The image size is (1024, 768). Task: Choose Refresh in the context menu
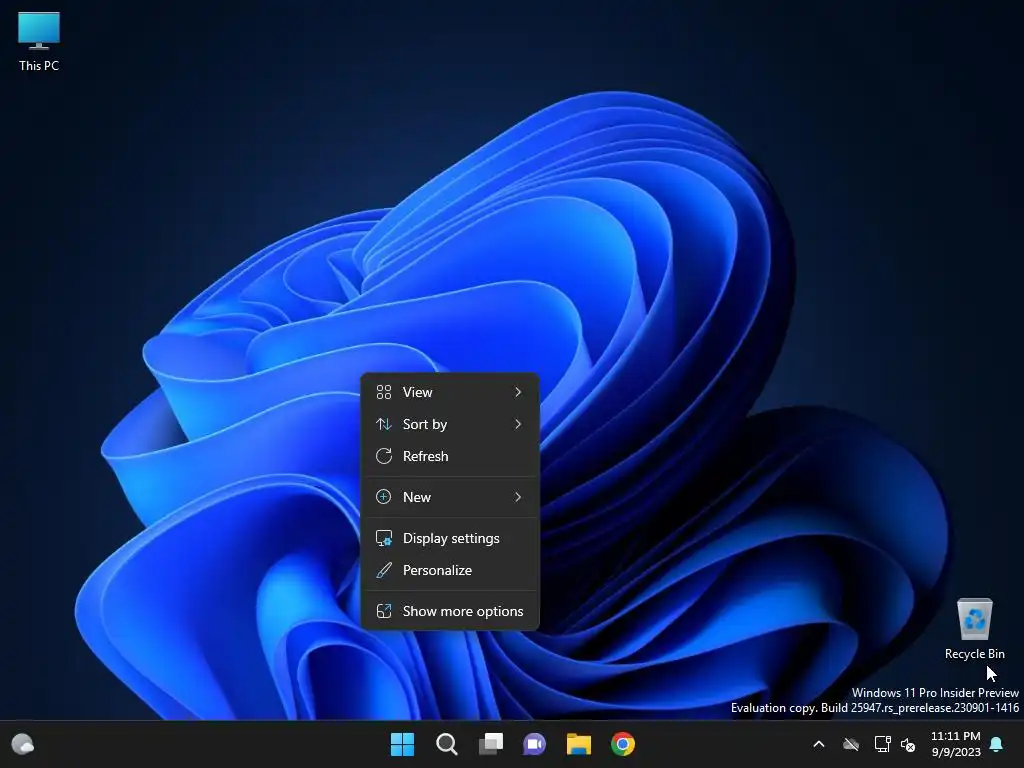450,456
